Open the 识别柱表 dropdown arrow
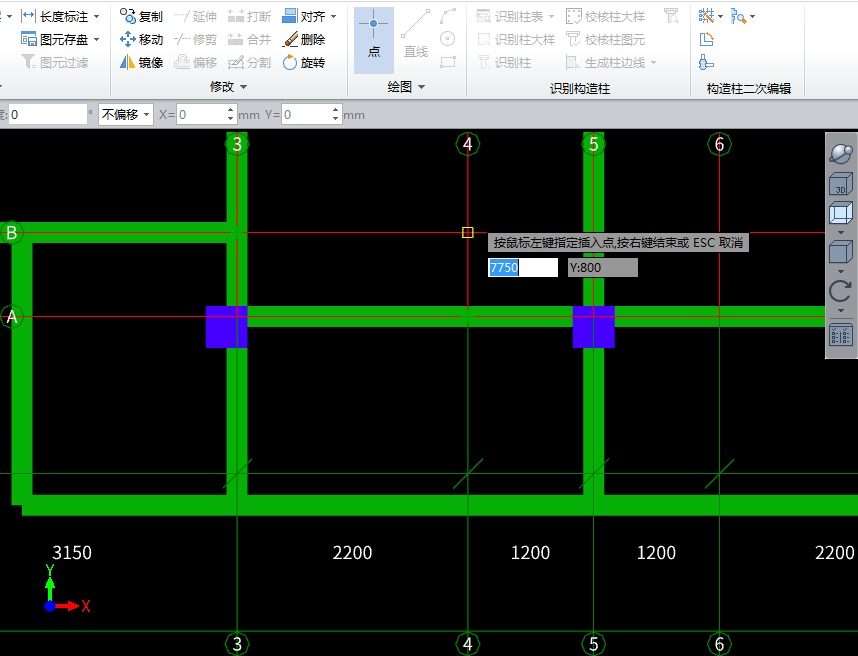The width and height of the screenshot is (858, 656). click(551, 16)
